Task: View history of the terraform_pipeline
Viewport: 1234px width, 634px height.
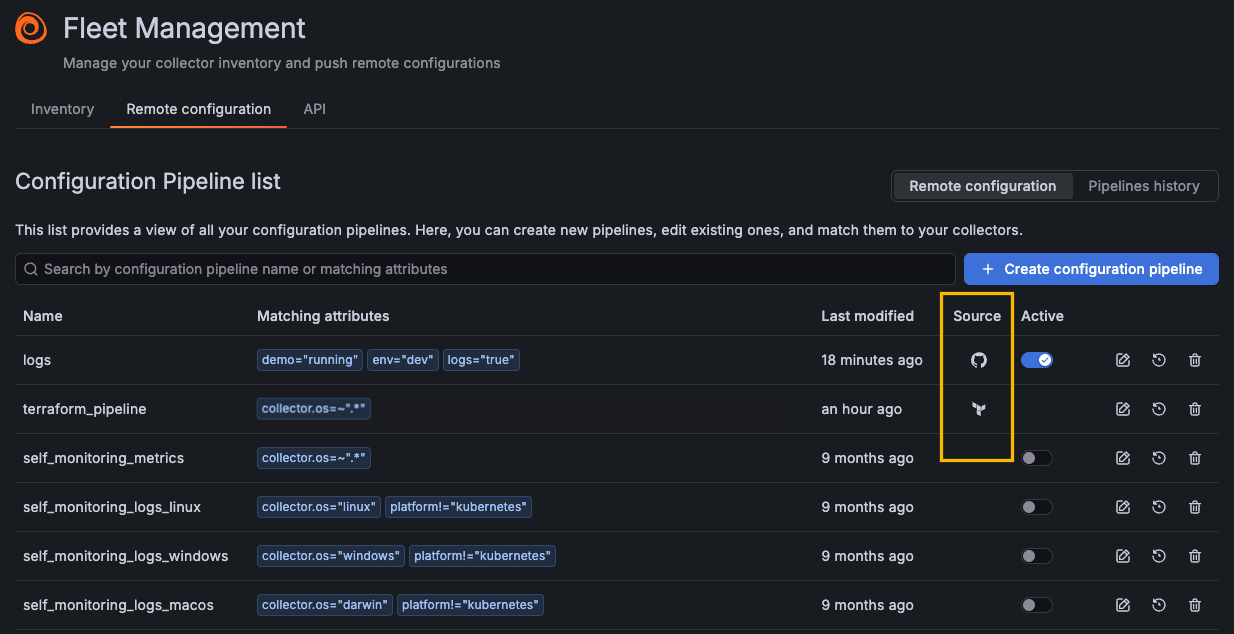Action: click(x=1158, y=409)
